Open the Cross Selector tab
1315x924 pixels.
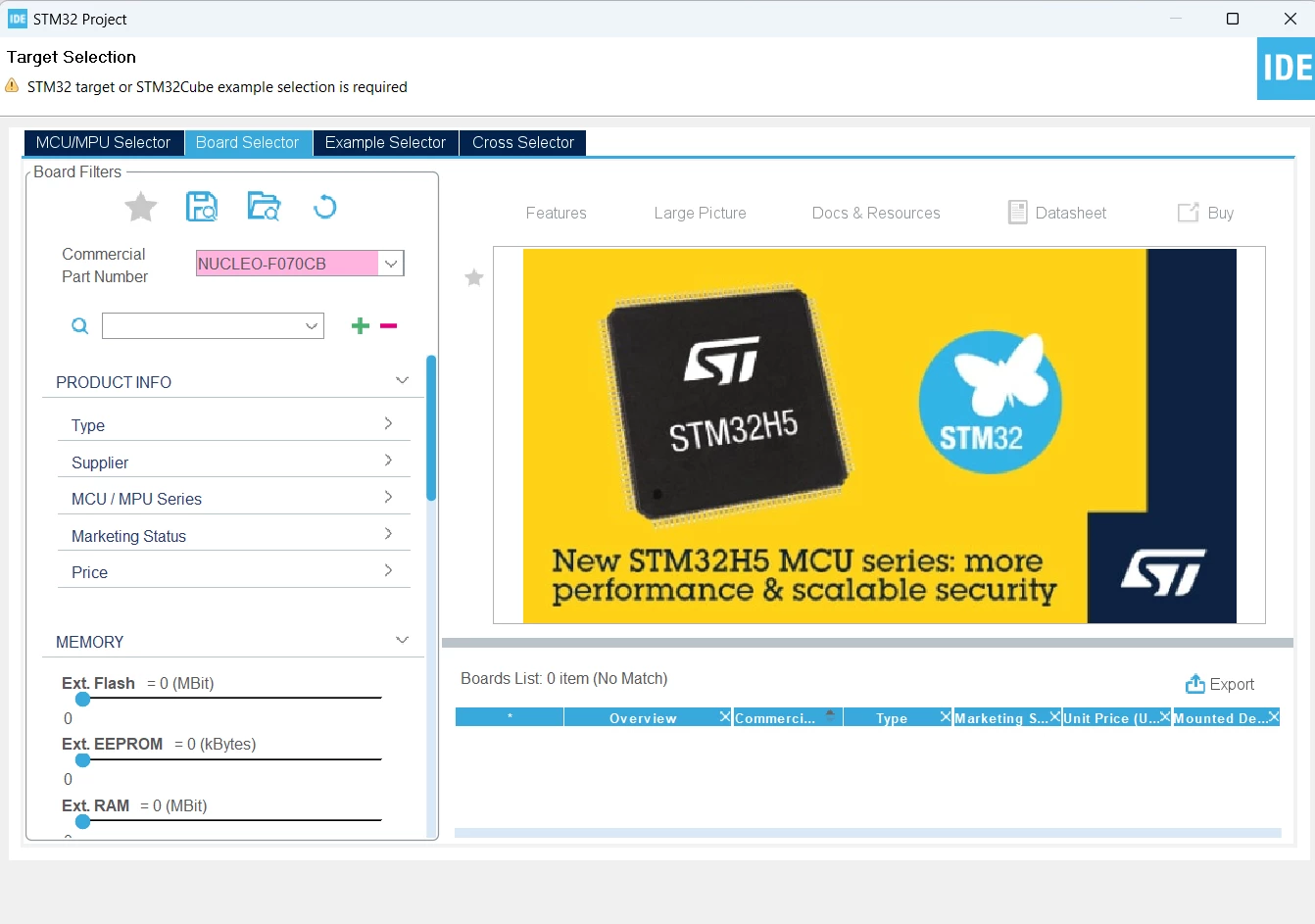523,143
